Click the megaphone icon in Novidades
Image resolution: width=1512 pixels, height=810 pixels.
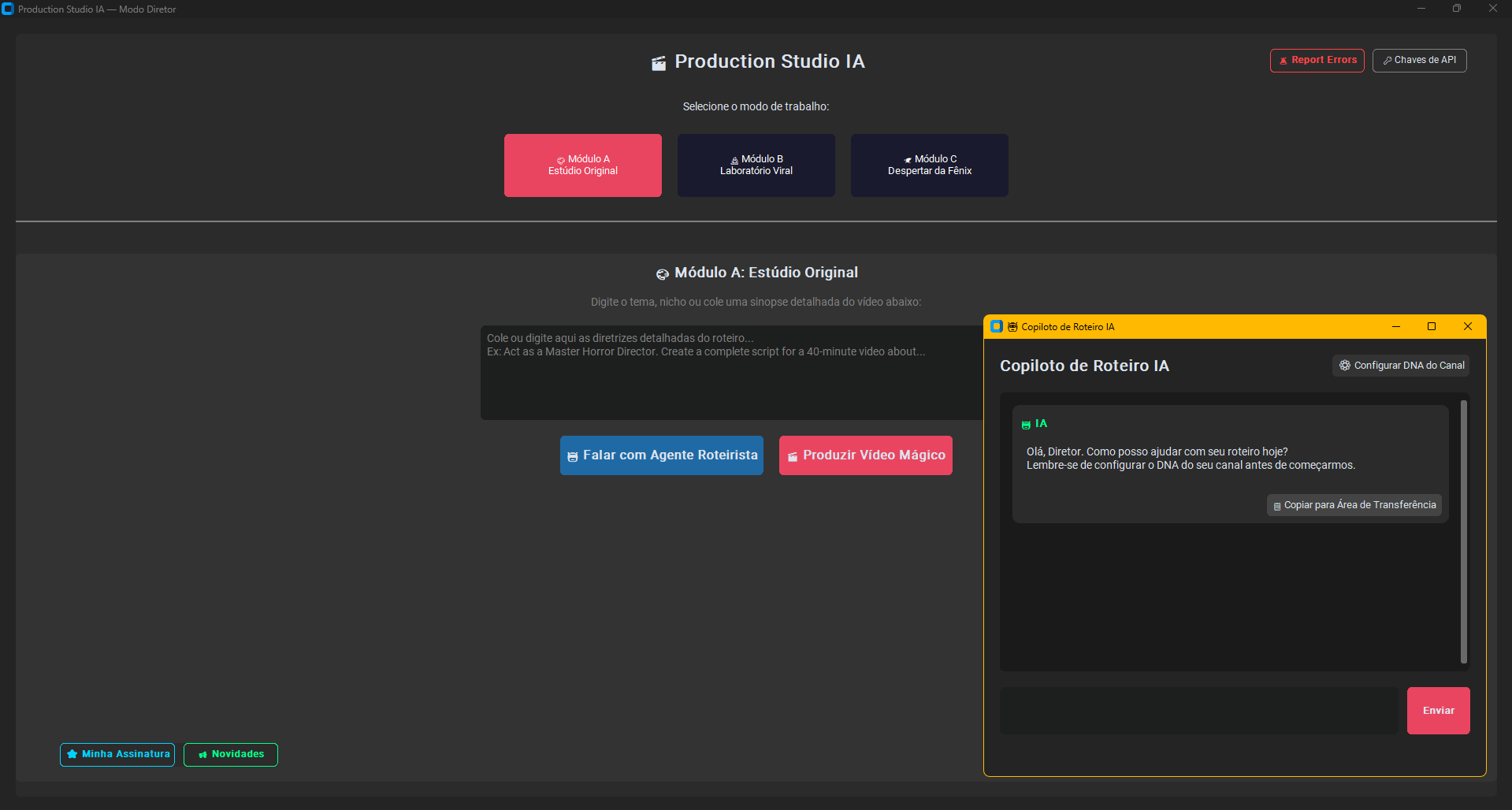click(x=202, y=755)
